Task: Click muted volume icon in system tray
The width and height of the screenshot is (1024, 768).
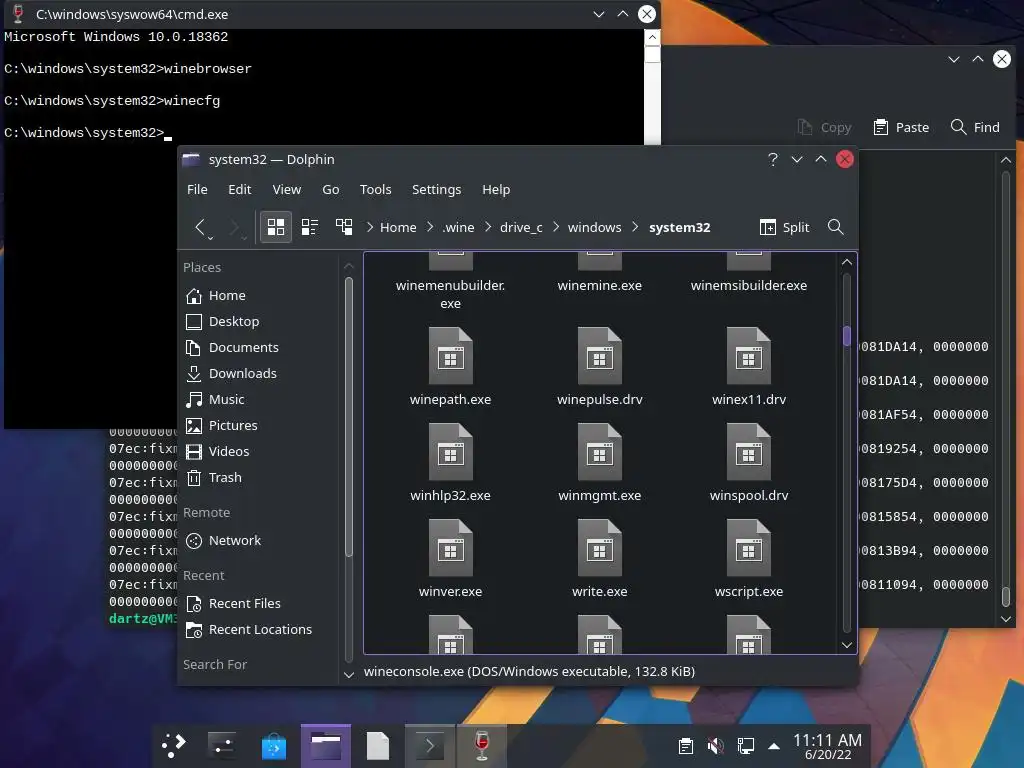Action: pyautogui.click(x=716, y=746)
